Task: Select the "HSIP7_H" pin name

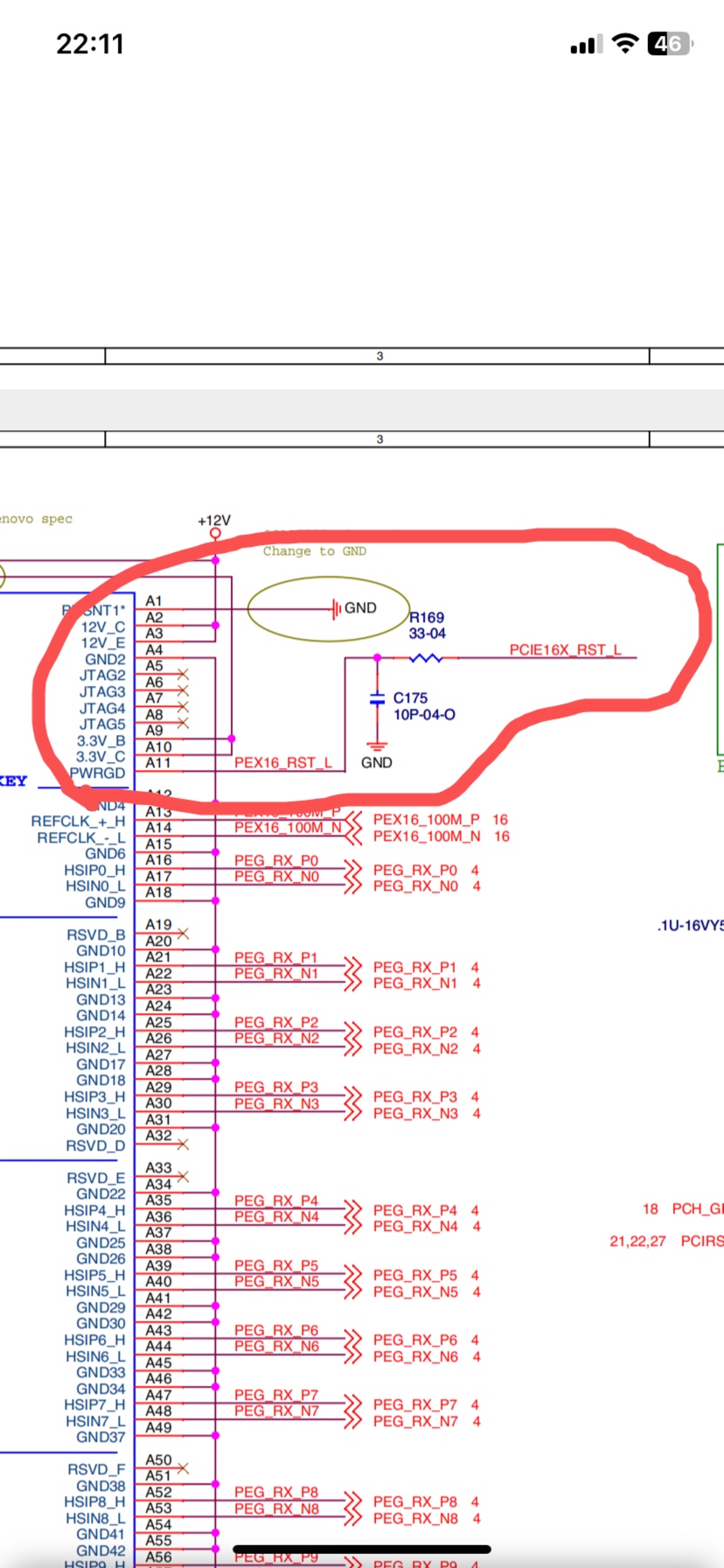Action: pyautogui.click(x=94, y=1405)
